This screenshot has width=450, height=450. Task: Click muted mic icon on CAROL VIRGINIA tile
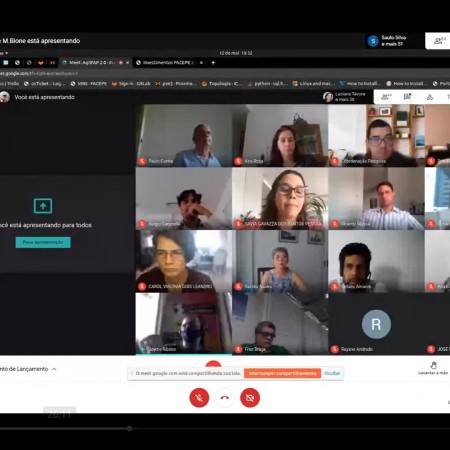tap(142, 286)
